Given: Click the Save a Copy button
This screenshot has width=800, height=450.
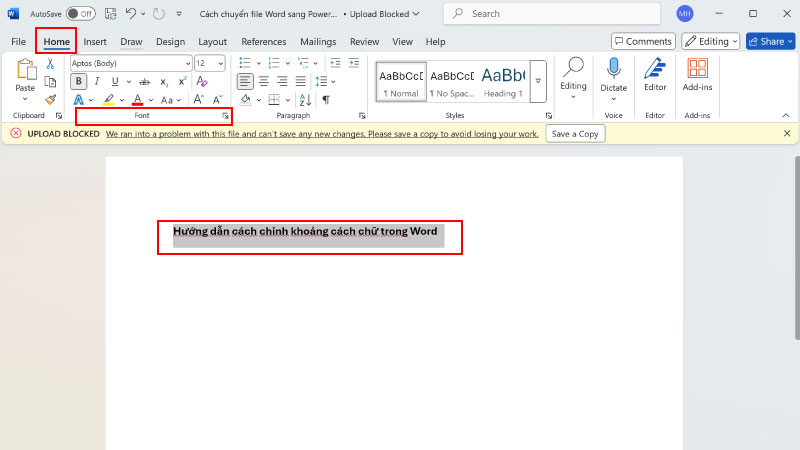Looking at the screenshot, I should 575,134.
